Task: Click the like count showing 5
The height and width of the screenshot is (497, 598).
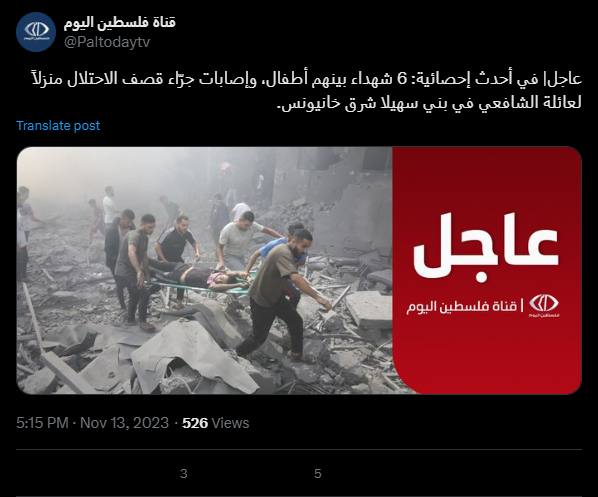Action: click(318, 474)
